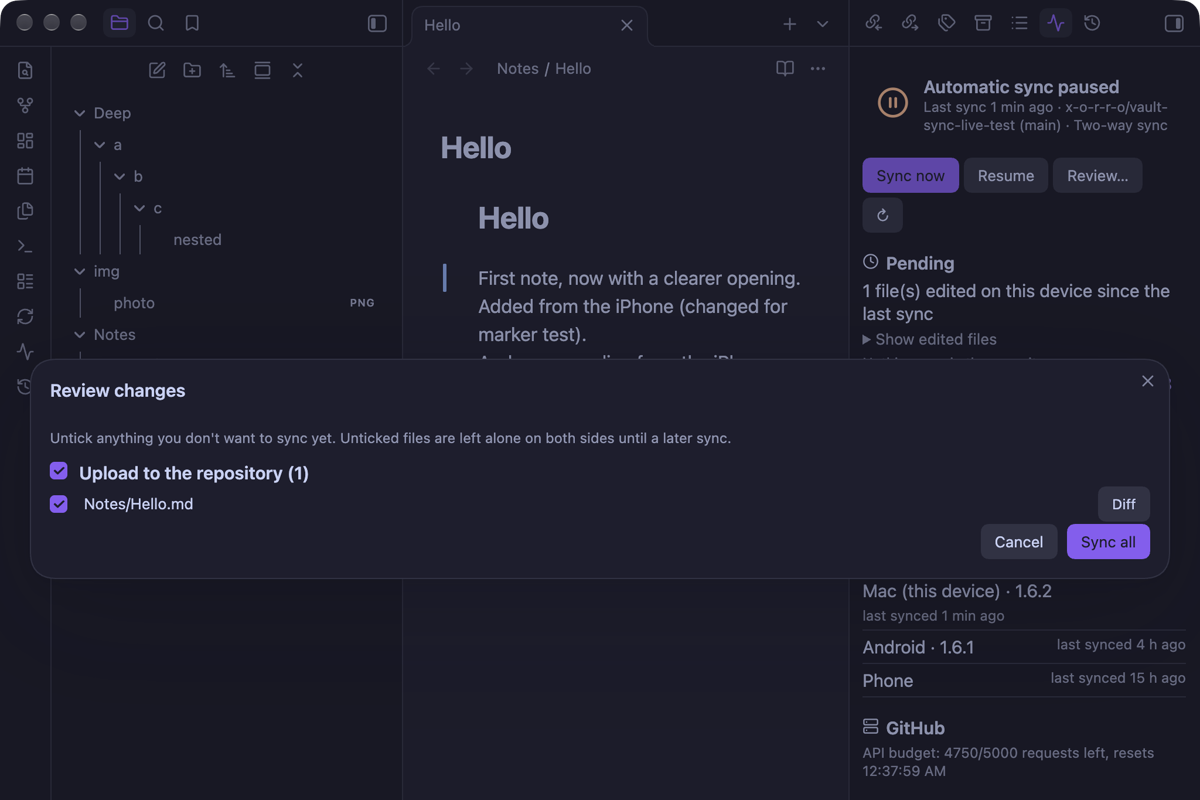Click the ribbon sync arrows icon
1200x800 pixels.
coord(25,316)
